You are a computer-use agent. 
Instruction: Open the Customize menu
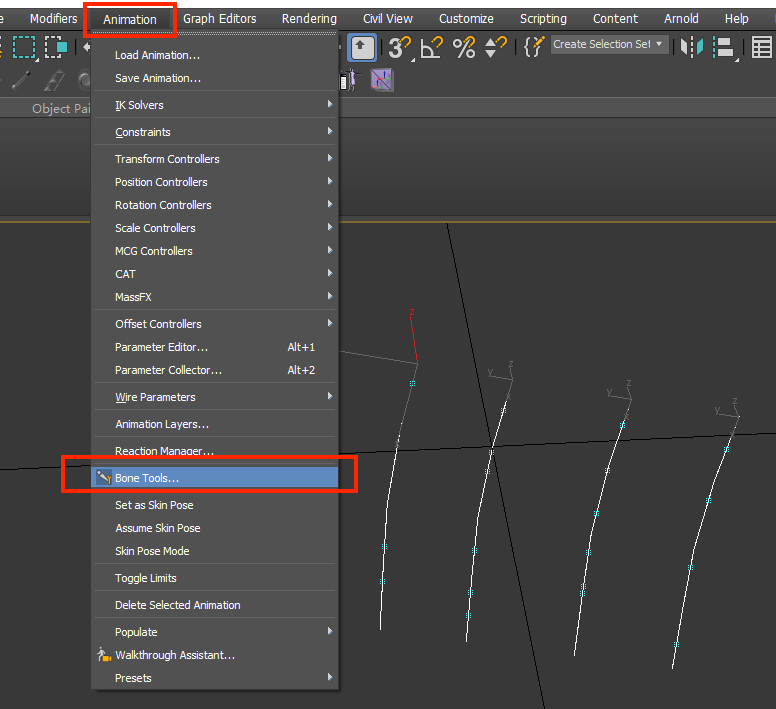466,19
